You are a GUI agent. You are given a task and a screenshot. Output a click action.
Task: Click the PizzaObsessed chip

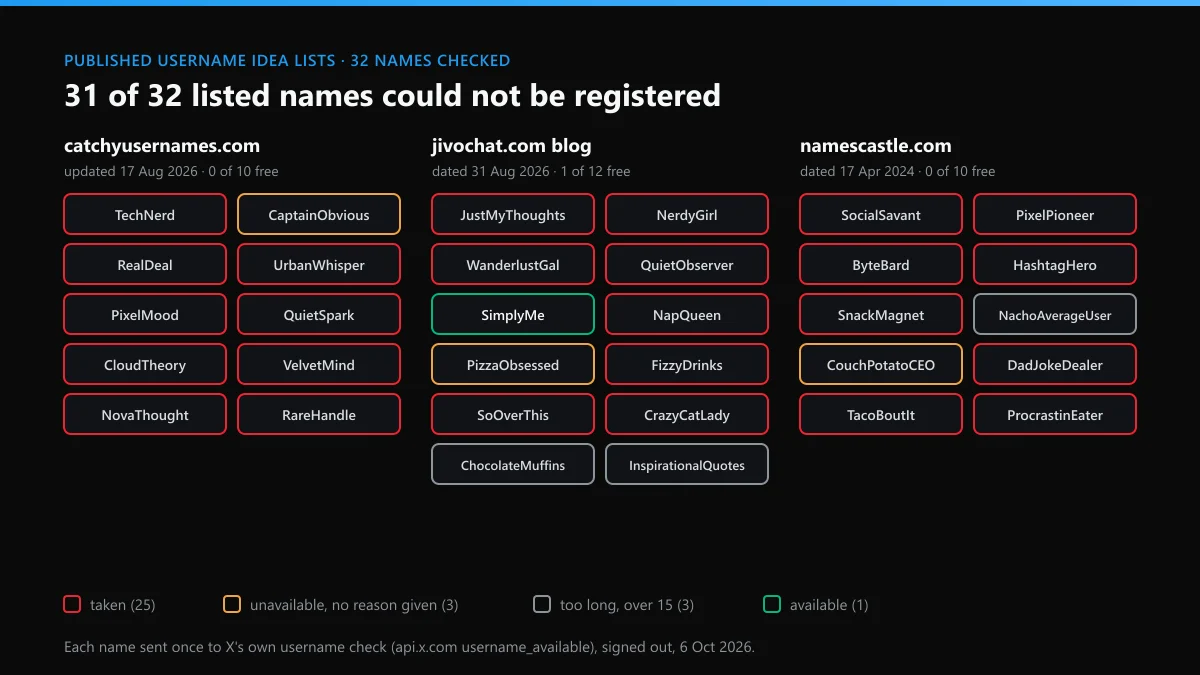513,365
